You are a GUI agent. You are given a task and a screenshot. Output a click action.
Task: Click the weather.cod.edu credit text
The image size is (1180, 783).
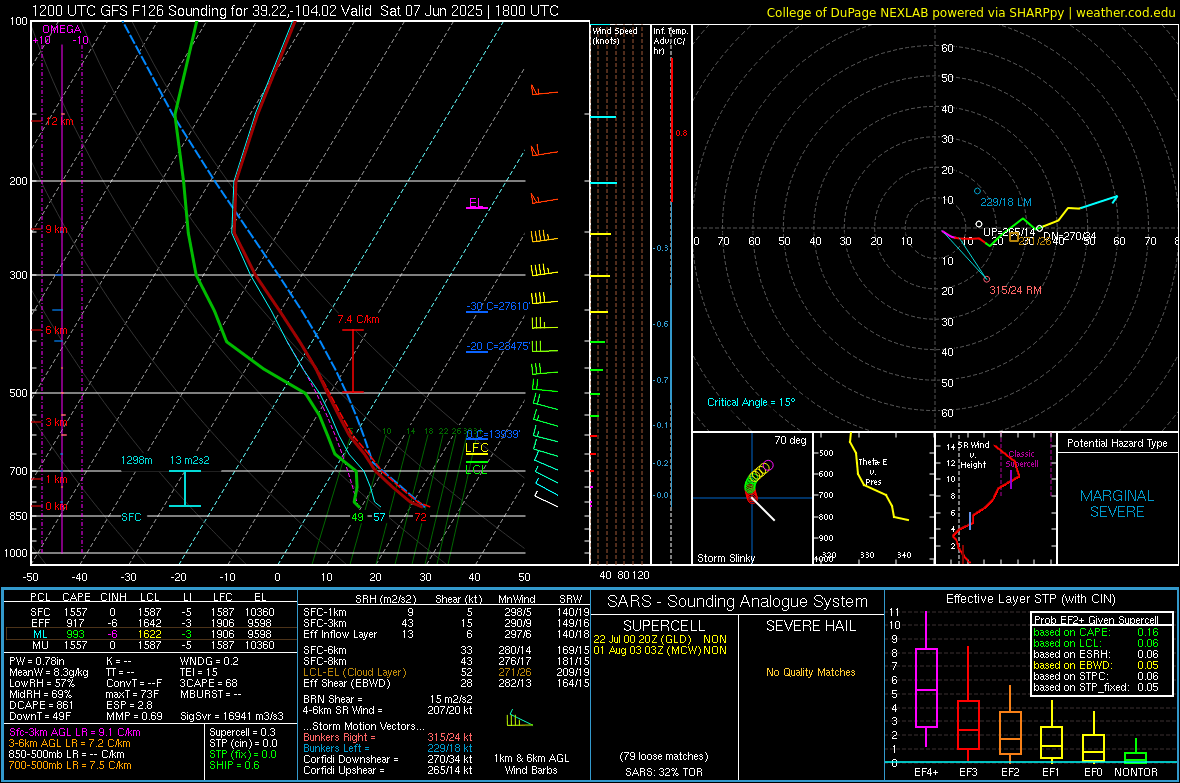point(971,12)
